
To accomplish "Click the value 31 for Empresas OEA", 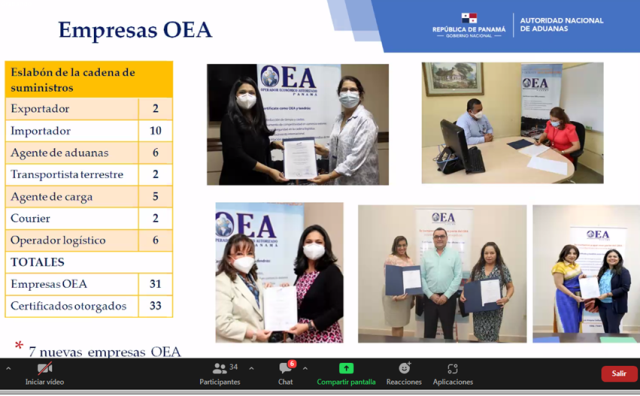I will [156, 284].
